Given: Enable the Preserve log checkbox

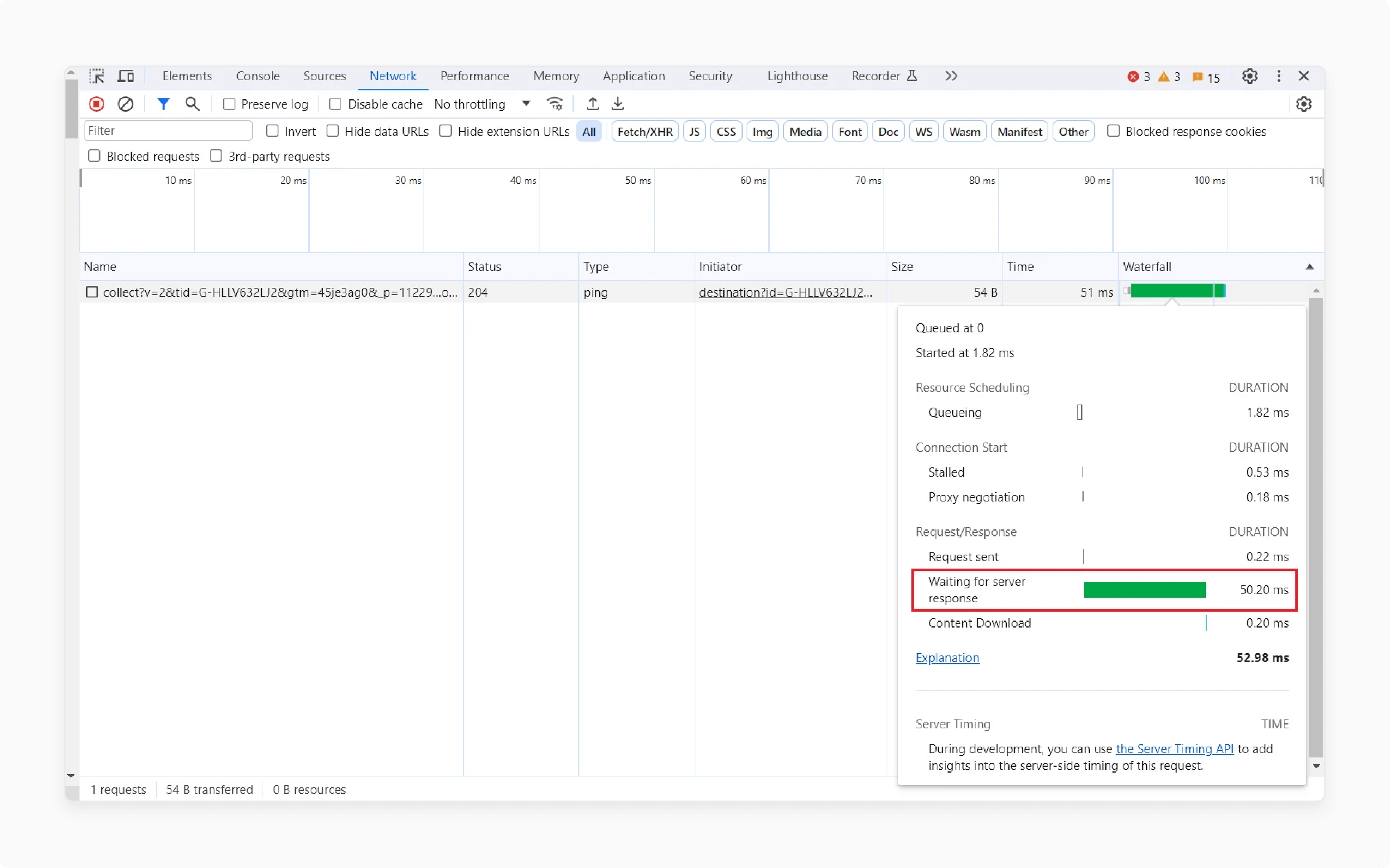Looking at the screenshot, I should [x=229, y=104].
